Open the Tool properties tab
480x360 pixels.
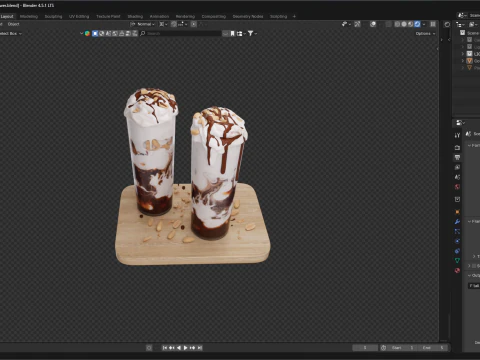[x=457, y=135]
